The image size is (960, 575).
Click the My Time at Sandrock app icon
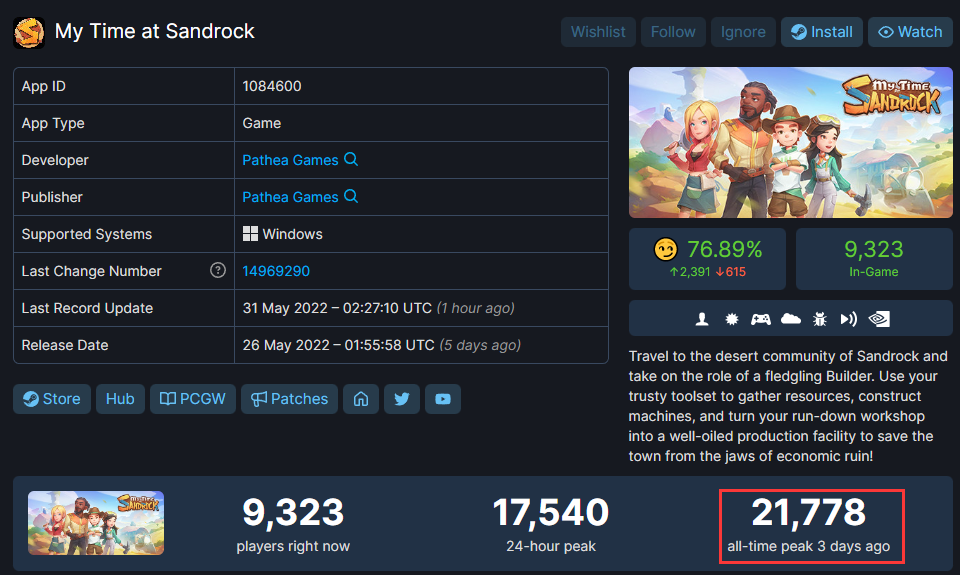pyautogui.click(x=29, y=32)
